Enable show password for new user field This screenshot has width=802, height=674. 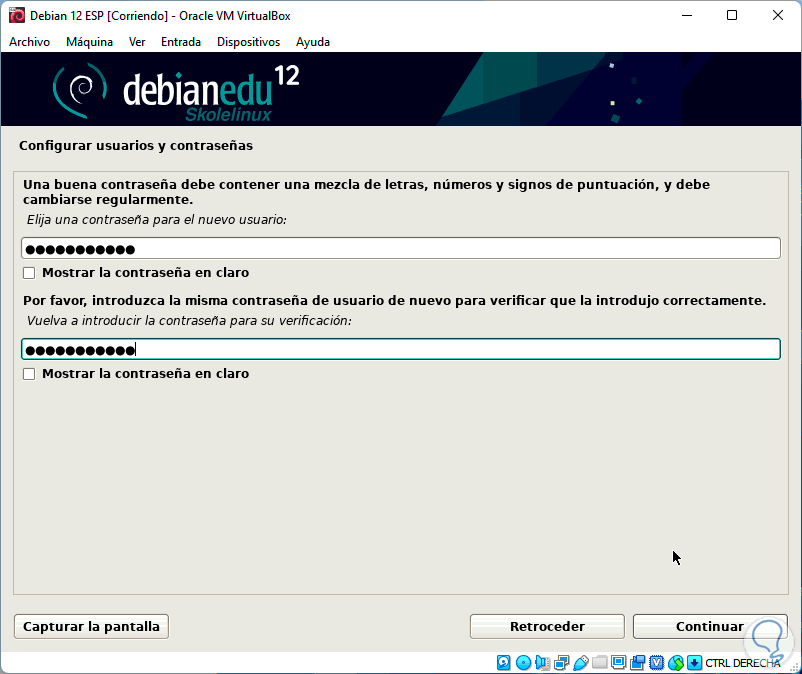29,273
